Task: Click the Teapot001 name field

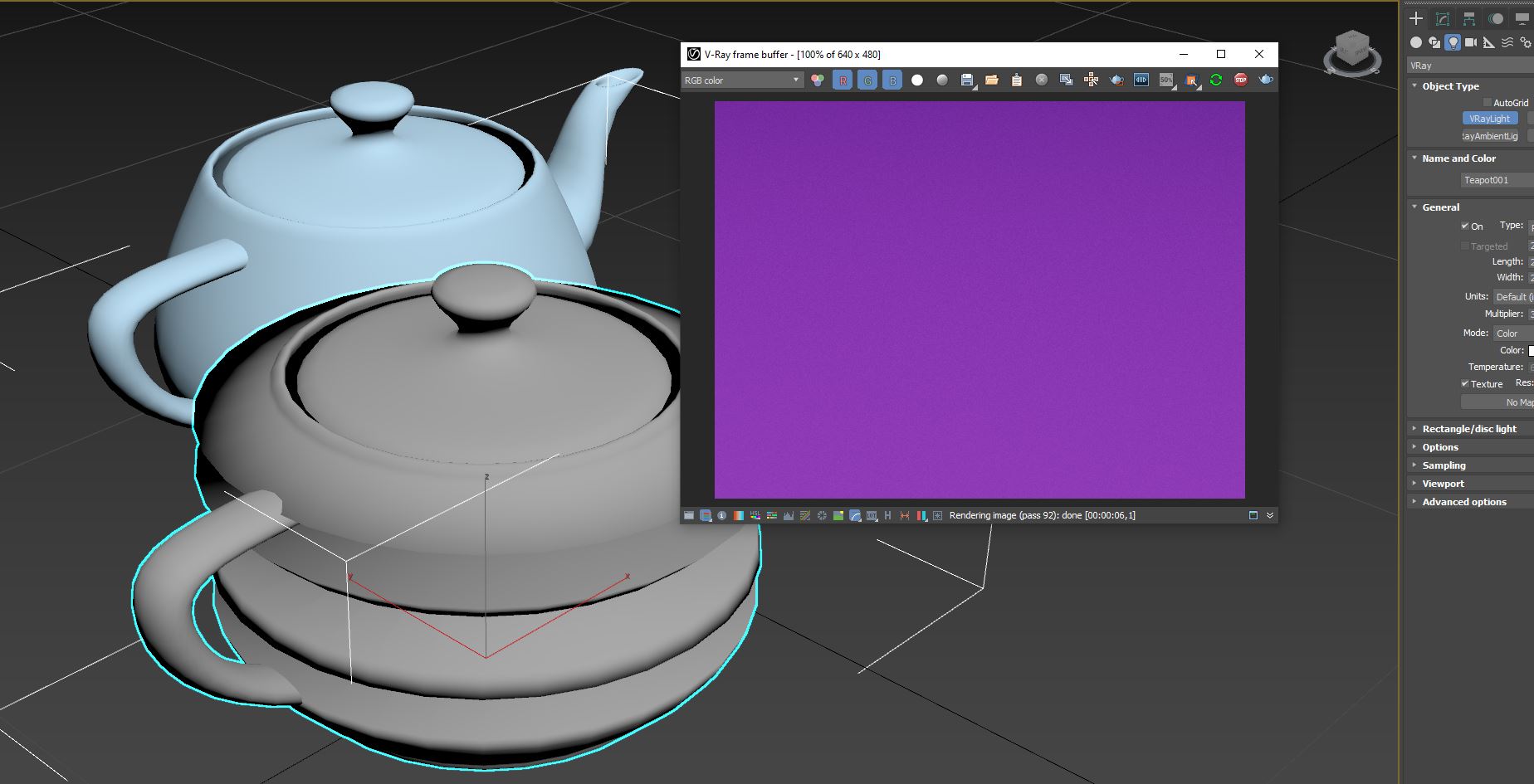Action: (x=1497, y=180)
